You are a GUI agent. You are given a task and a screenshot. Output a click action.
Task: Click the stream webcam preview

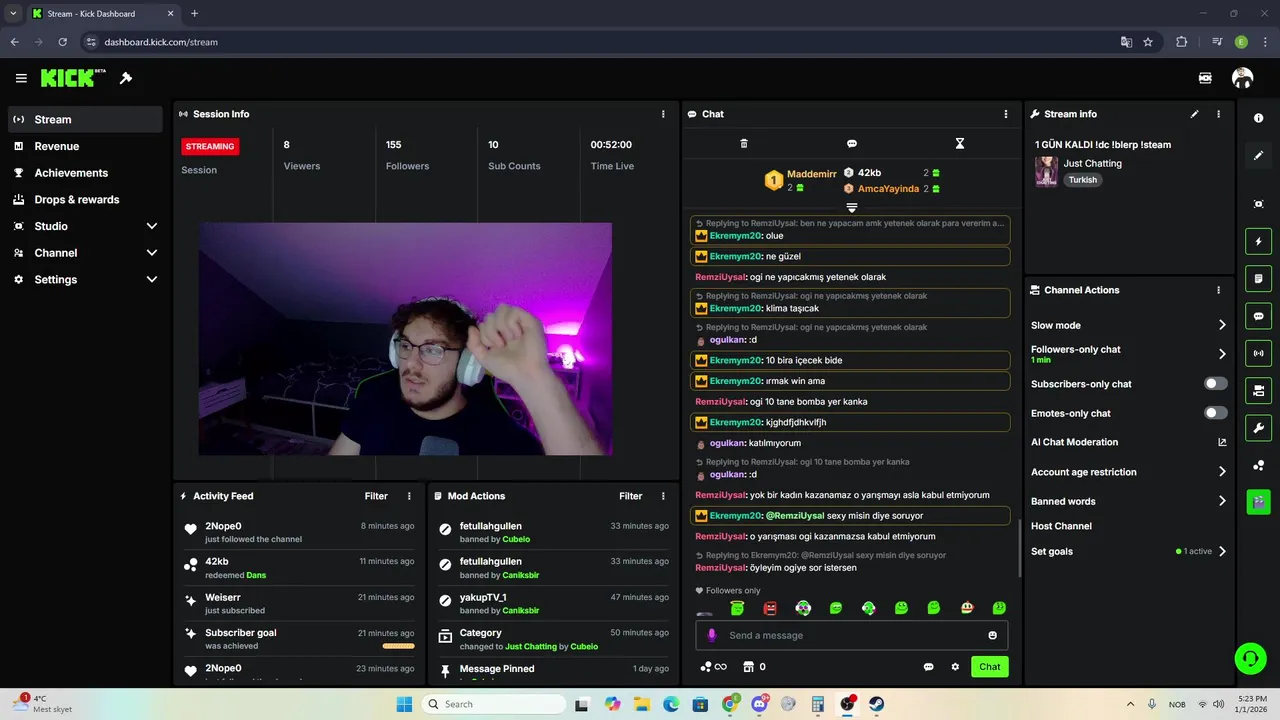(405, 339)
